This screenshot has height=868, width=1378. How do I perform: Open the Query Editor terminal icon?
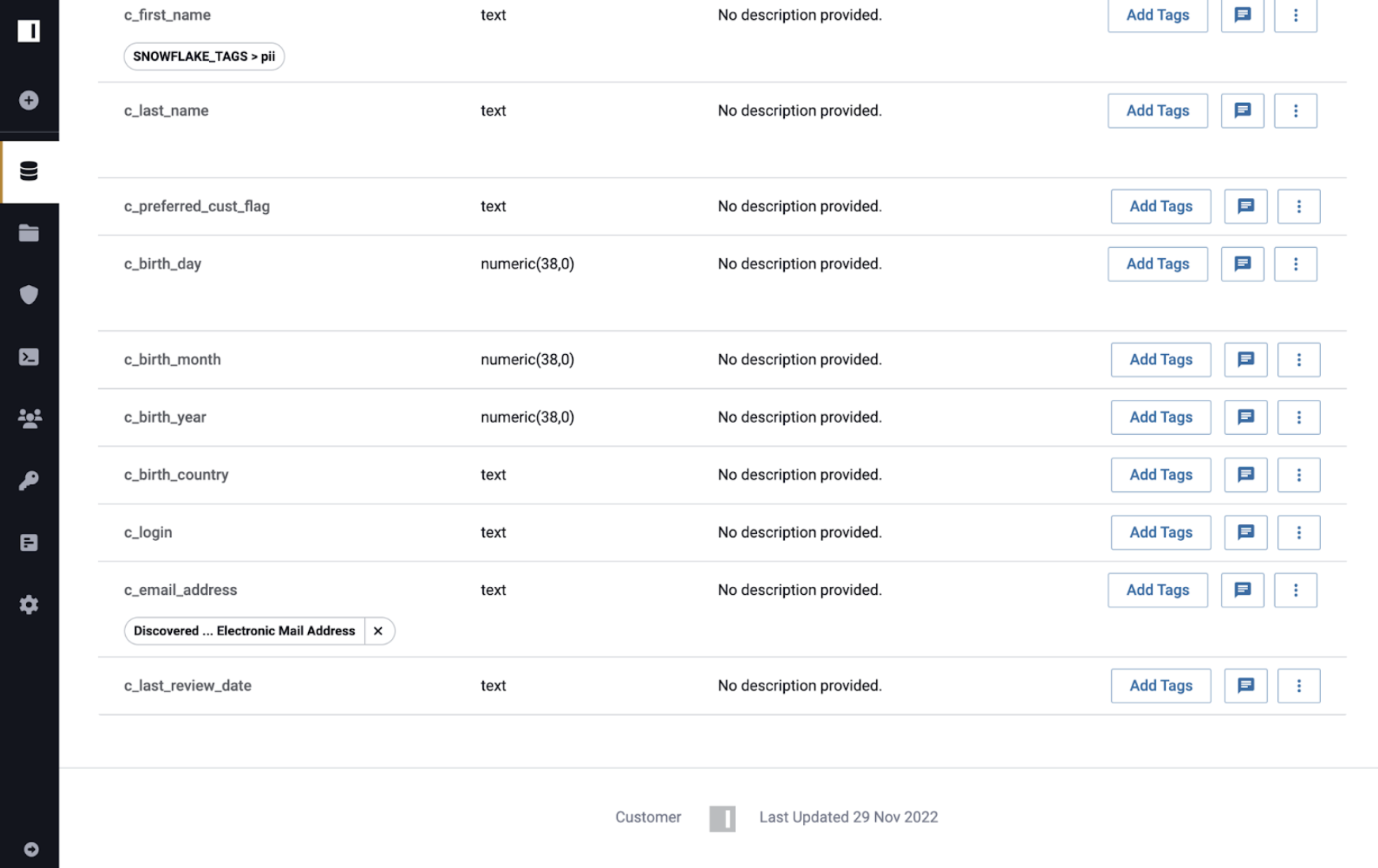[x=29, y=357]
